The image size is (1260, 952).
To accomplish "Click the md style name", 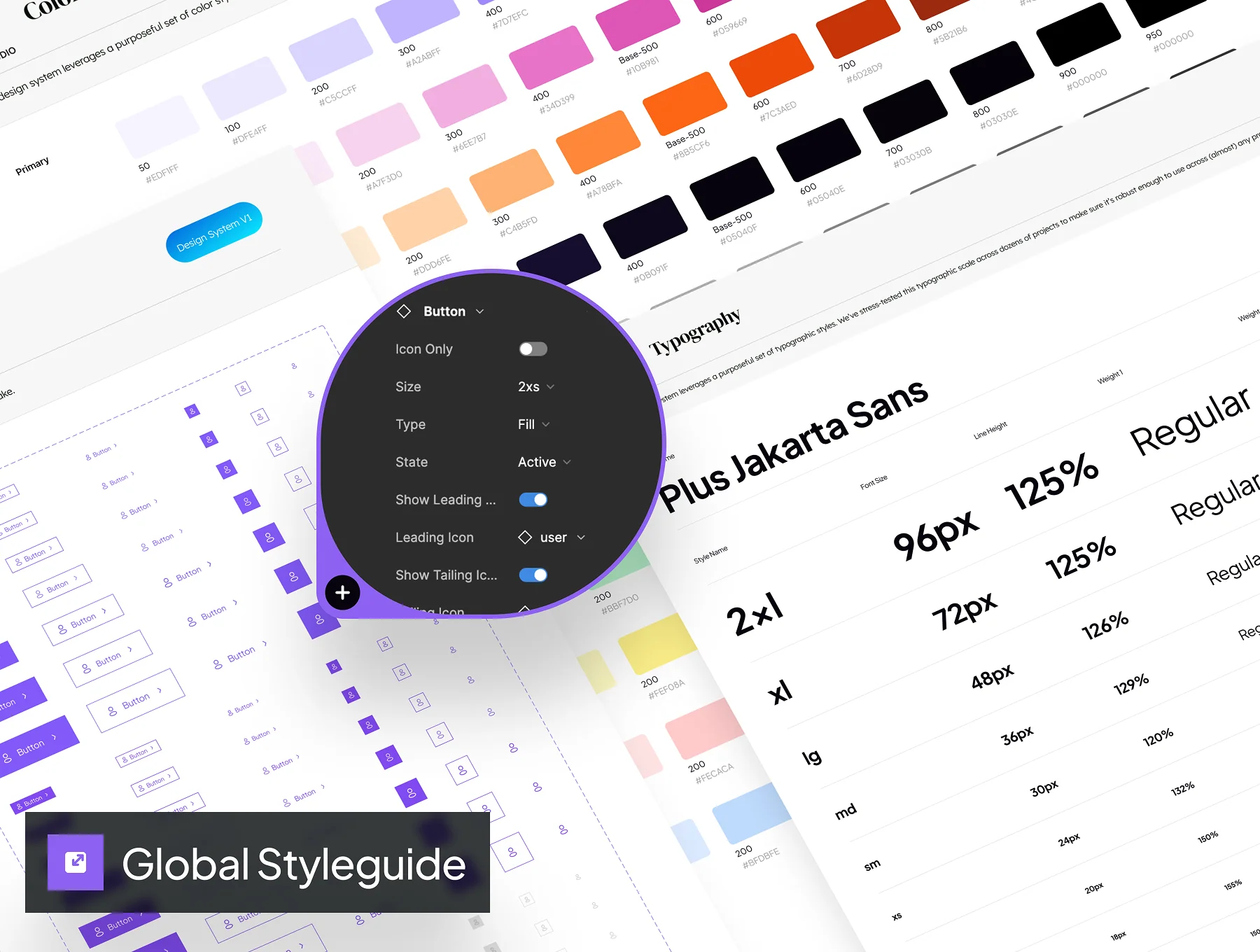I will pos(846,811).
